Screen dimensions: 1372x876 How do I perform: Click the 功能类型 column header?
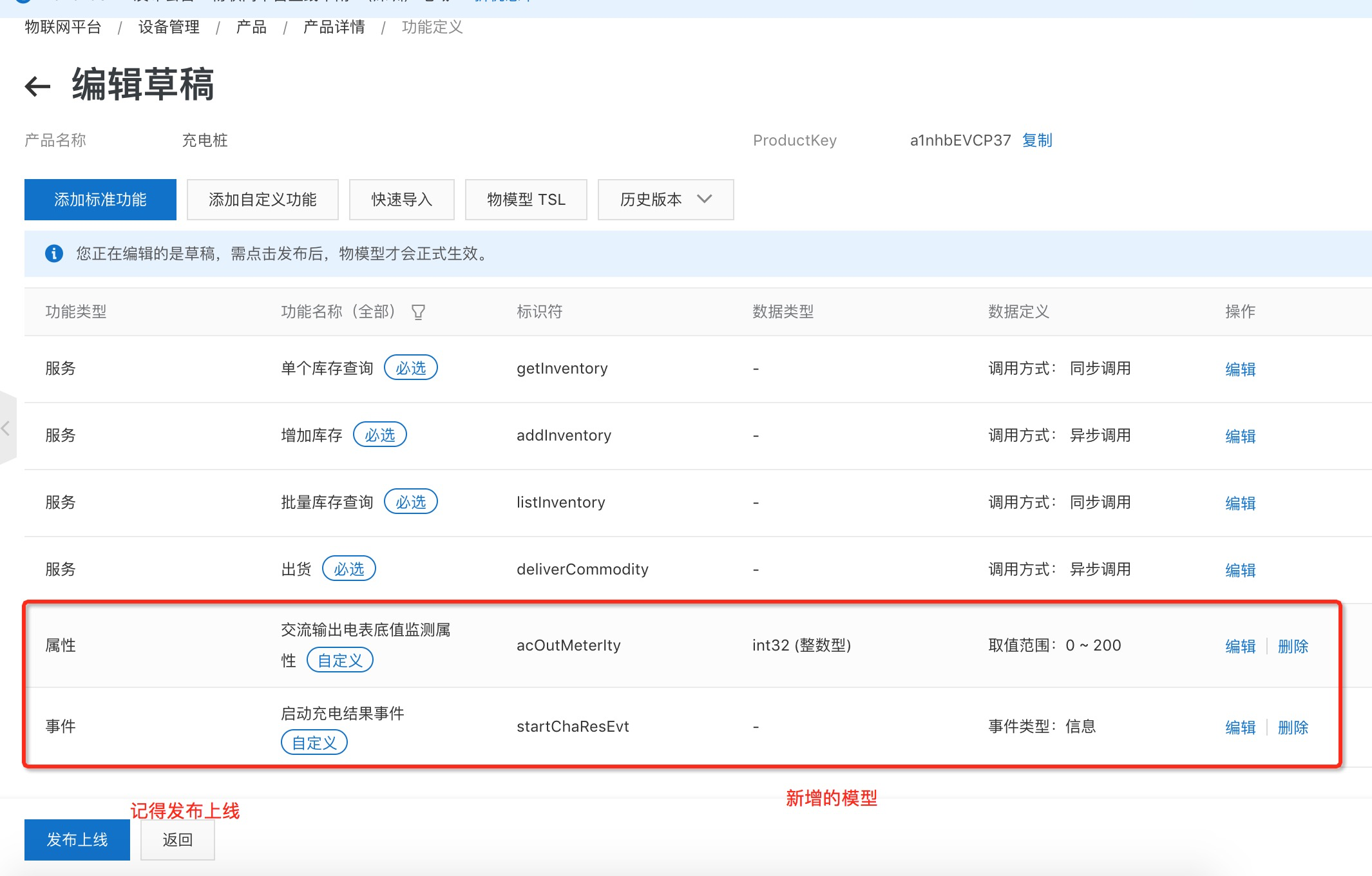(x=76, y=312)
